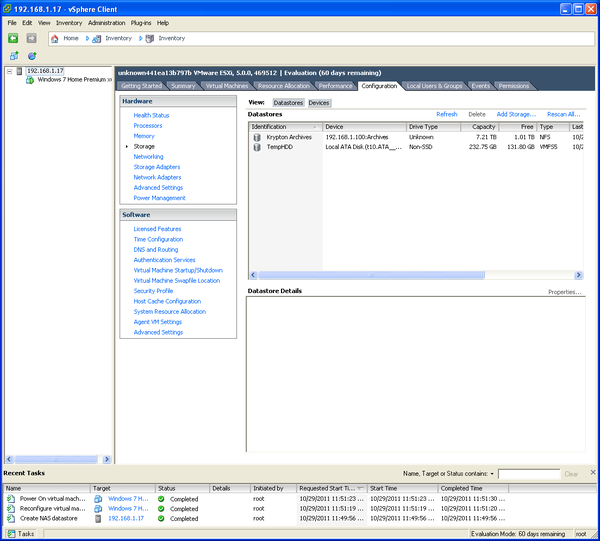This screenshot has height=541, width=600.
Task: Open the task filter dropdown arrow
Action: click(x=493, y=474)
